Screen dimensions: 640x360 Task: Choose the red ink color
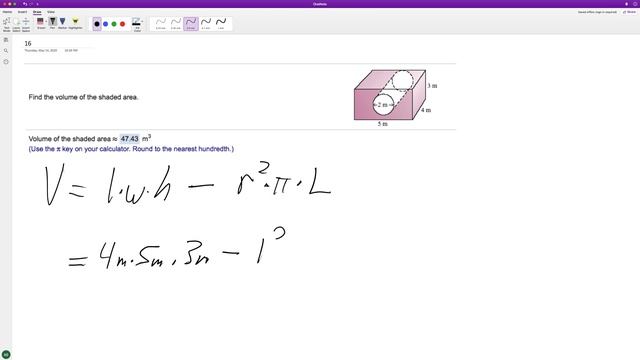[x=122, y=24]
